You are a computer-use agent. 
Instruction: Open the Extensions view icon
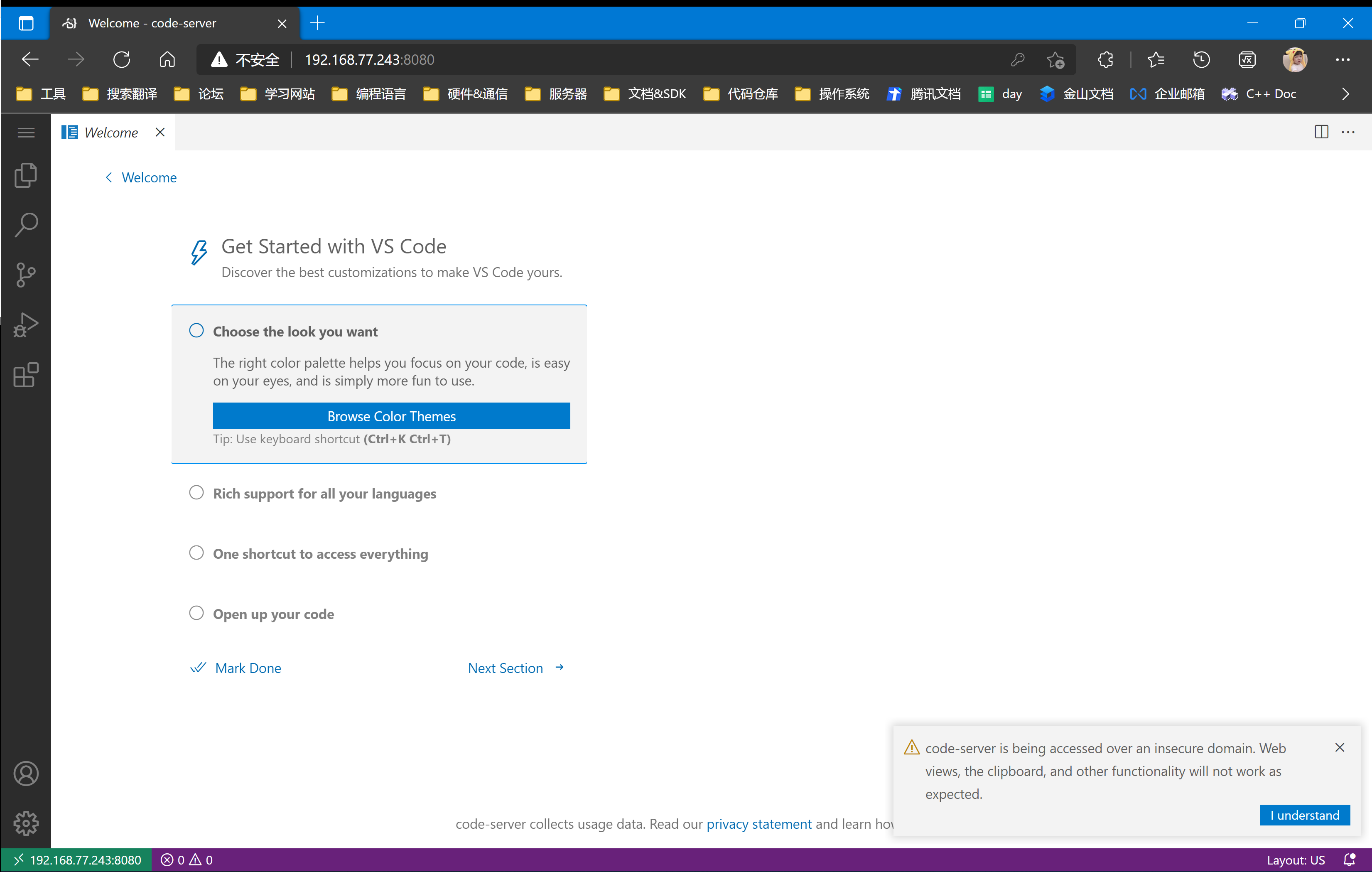26,375
